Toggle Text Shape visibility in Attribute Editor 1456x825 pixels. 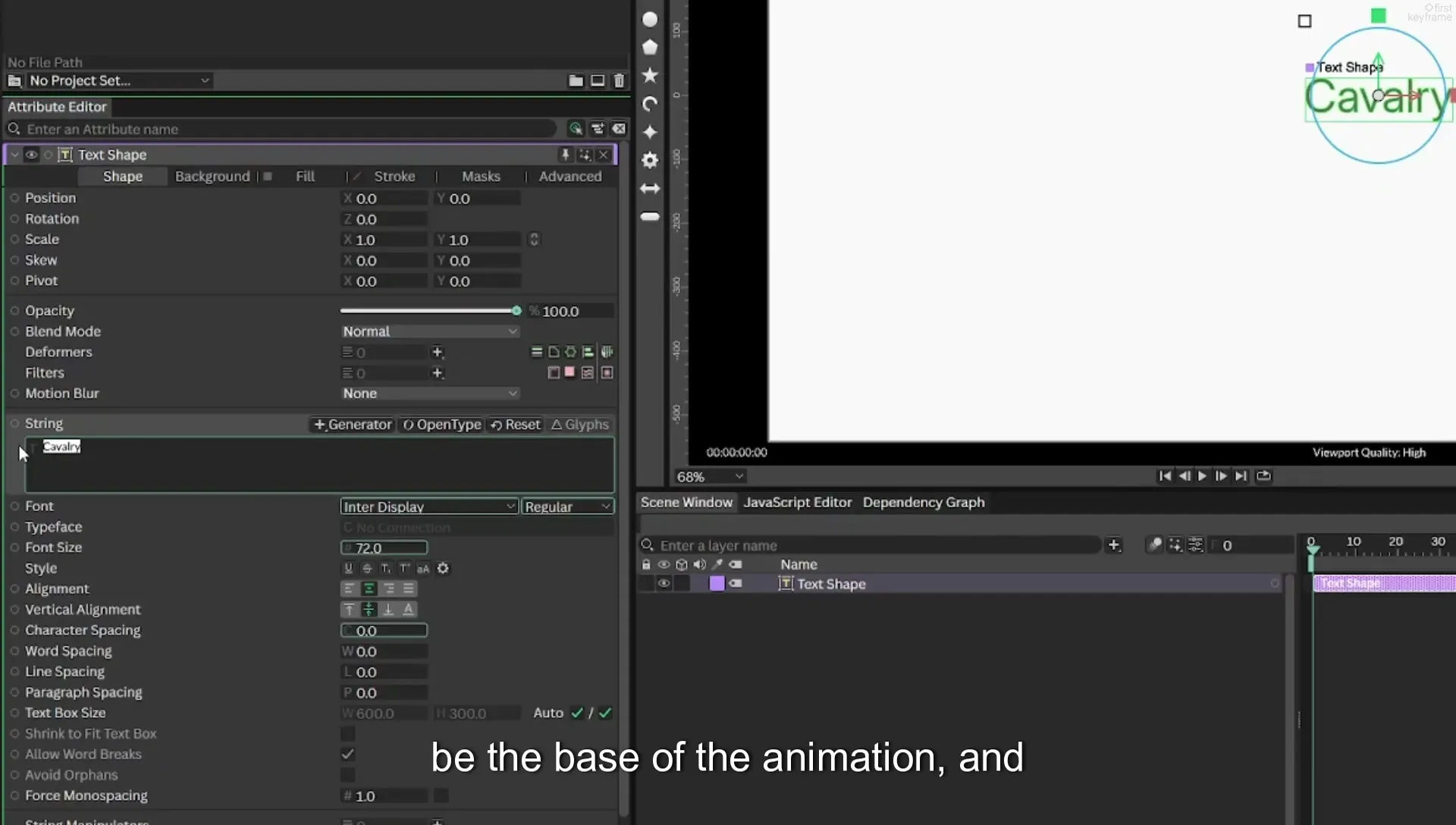31,155
